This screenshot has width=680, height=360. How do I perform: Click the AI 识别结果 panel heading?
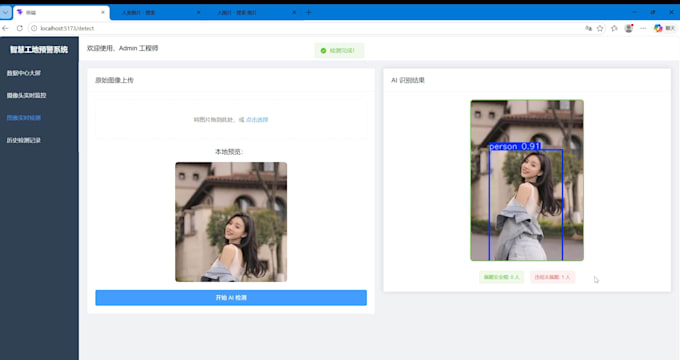pyautogui.click(x=408, y=80)
